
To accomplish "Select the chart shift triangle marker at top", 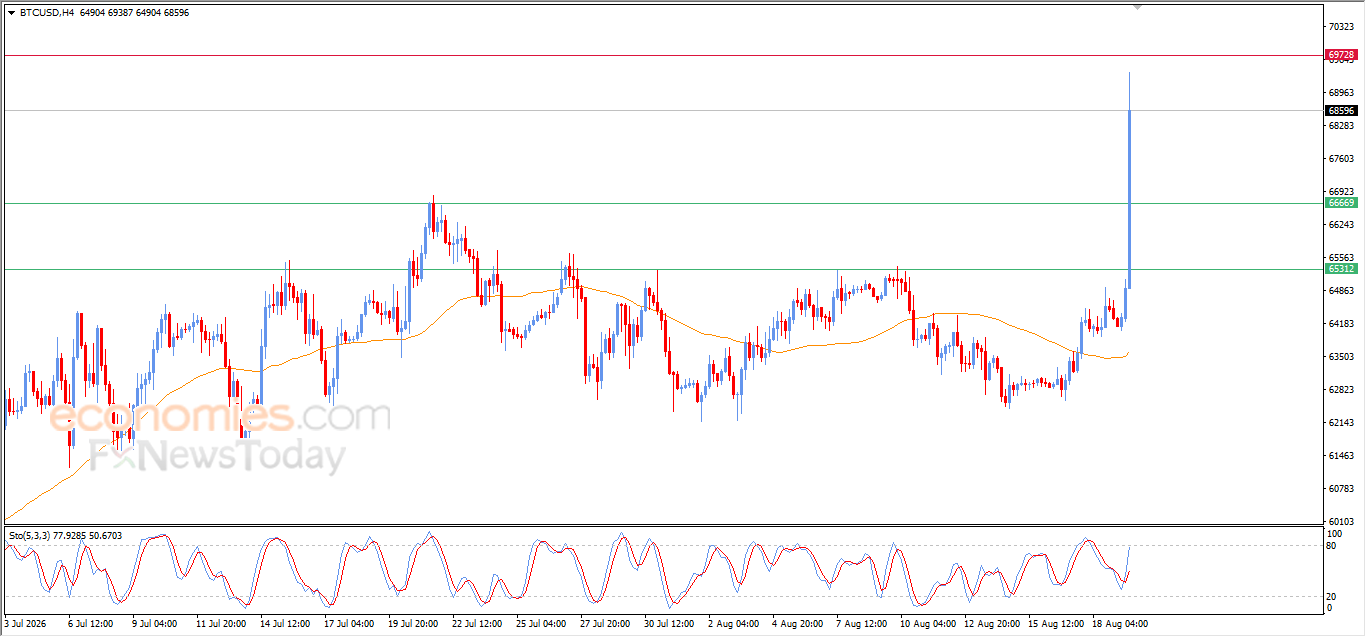I will tap(1137, 7).
